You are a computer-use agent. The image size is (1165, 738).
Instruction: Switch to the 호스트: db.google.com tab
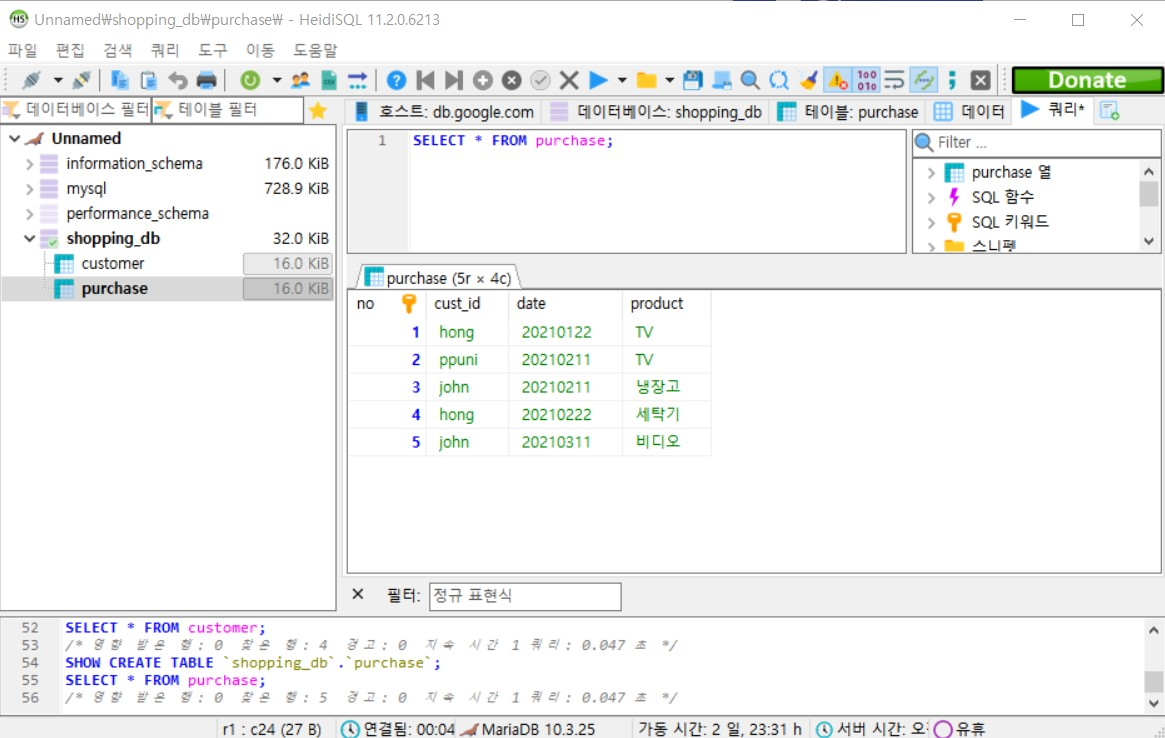pyautogui.click(x=444, y=111)
